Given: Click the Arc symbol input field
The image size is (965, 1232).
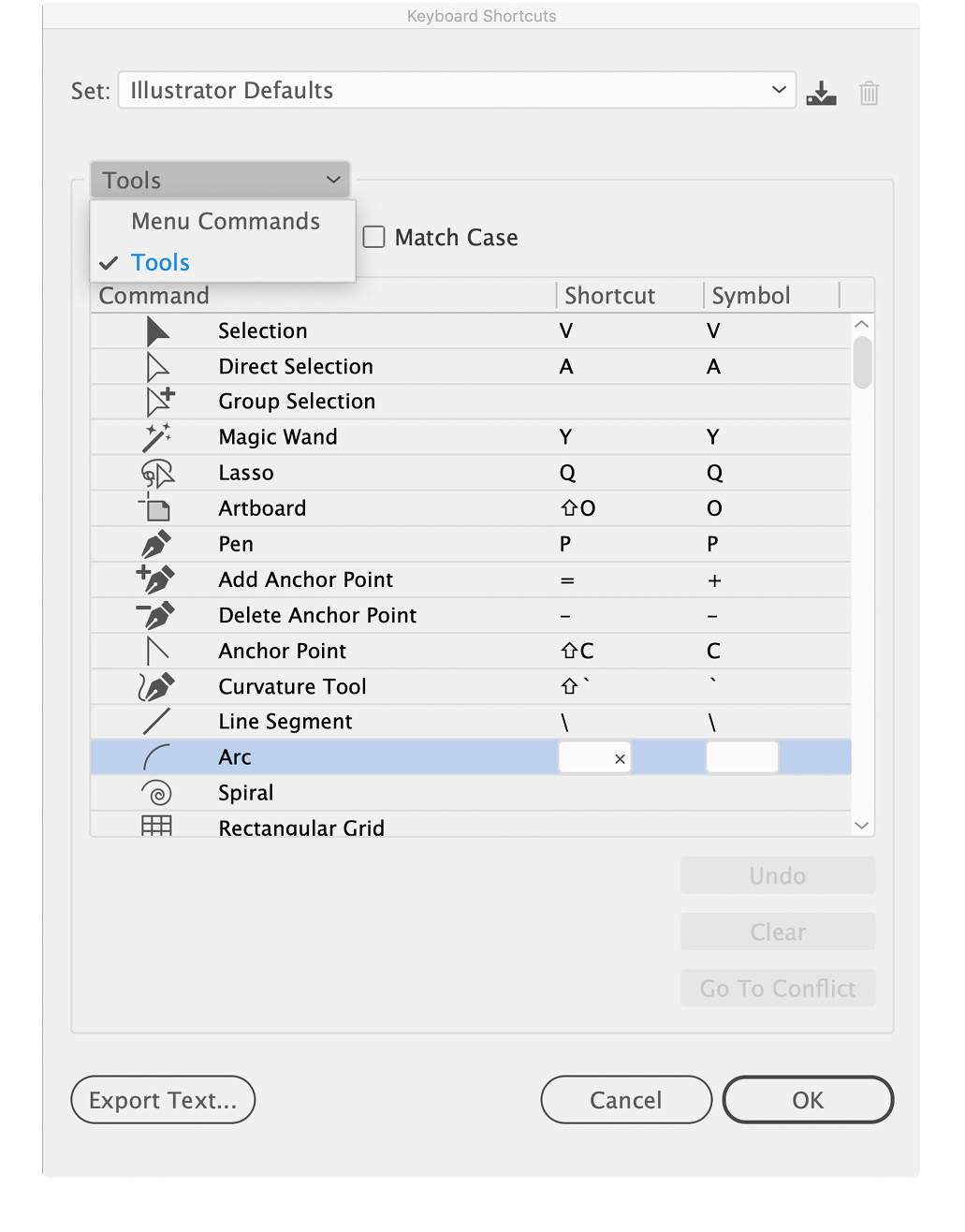Looking at the screenshot, I should pyautogui.click(x=742, y=757).
